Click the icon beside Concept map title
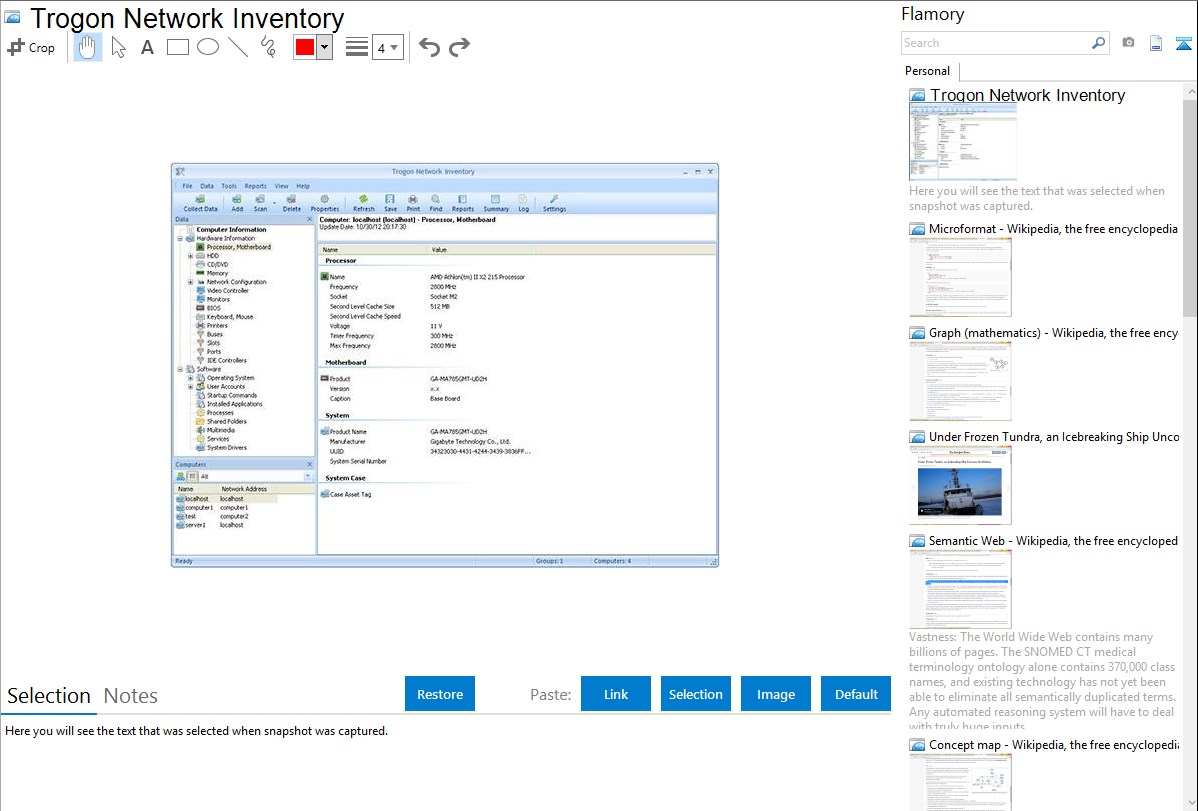Viewport: 1198px width, 811px height. point(917,744)
